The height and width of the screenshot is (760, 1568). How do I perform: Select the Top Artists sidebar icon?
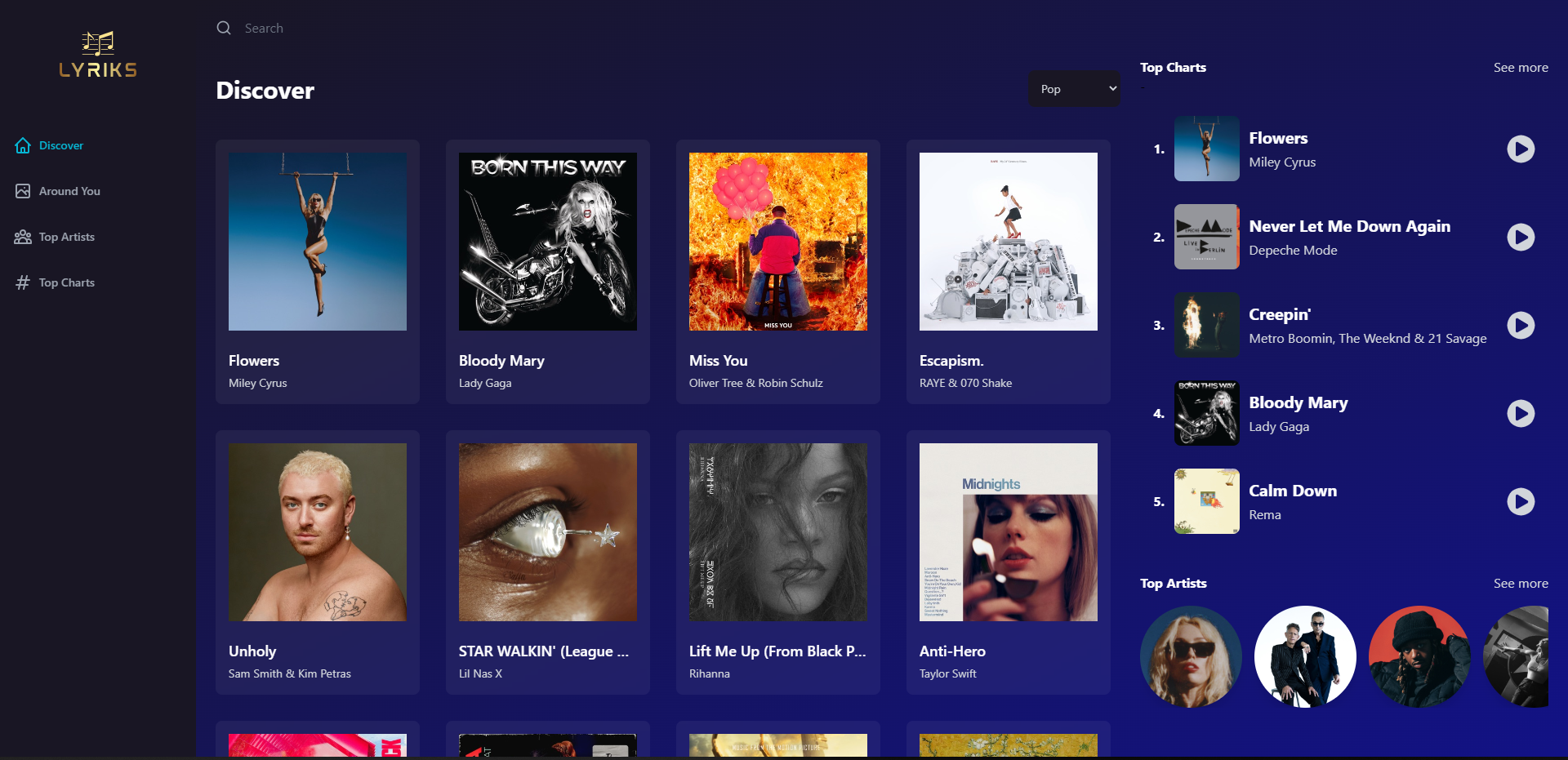(22, 237)
